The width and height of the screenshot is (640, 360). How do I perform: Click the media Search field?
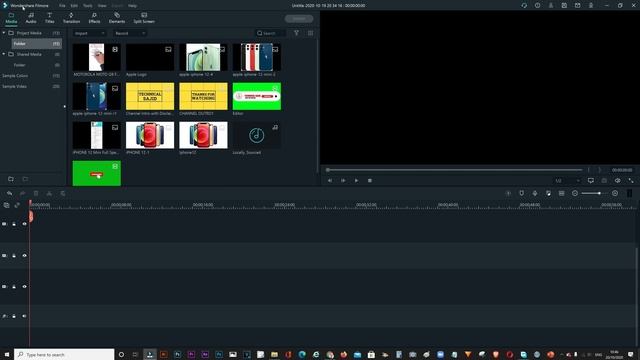click(x=270, y=33)
